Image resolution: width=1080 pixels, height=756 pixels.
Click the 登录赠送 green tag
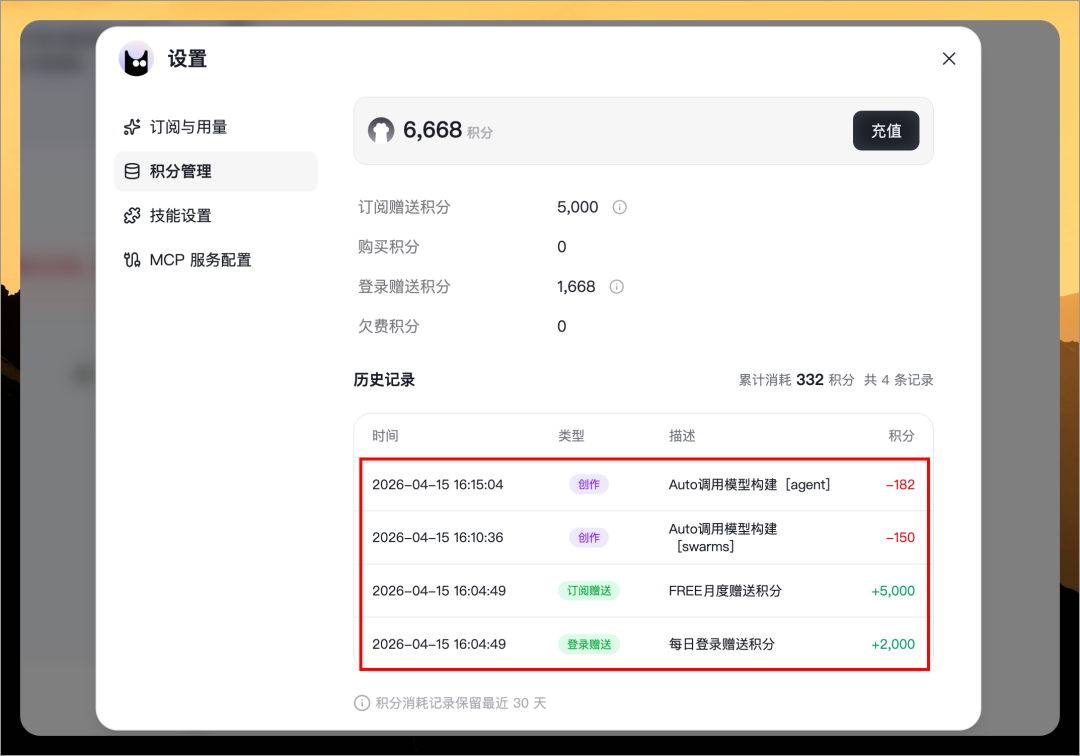point(589,644)
